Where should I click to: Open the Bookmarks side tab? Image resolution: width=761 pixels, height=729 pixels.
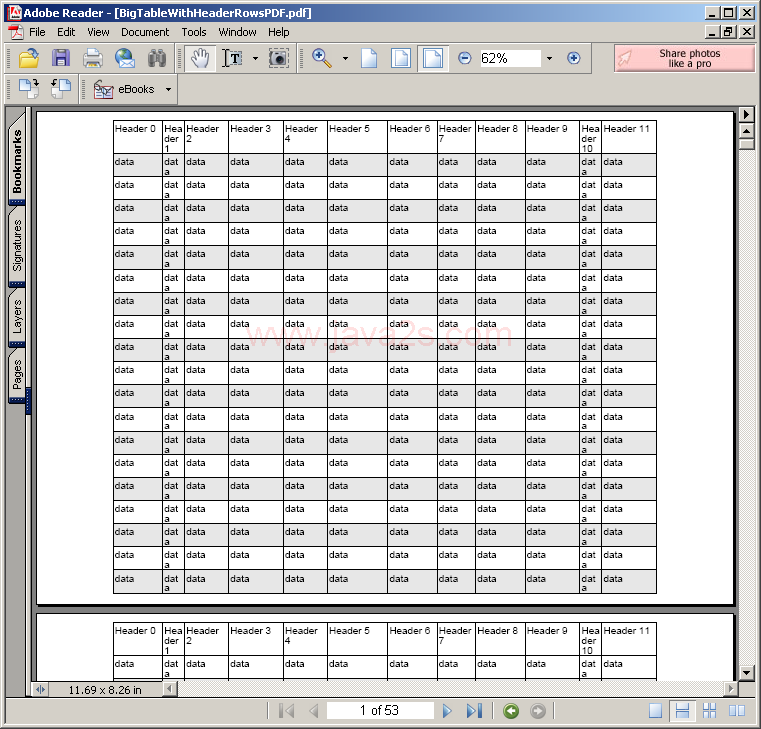click(x=17, y=158)
